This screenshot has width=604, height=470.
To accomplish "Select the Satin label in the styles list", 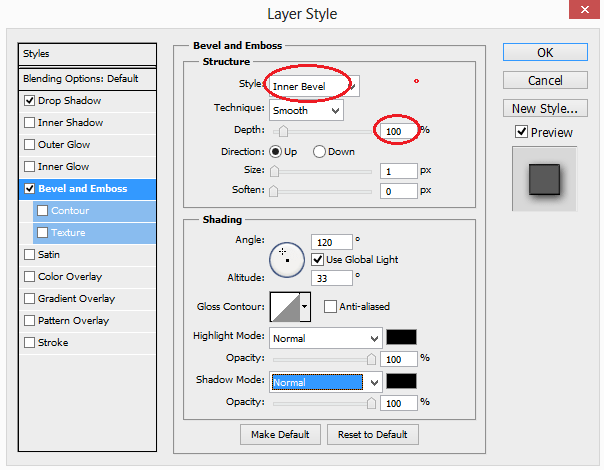I will point(49,255).
